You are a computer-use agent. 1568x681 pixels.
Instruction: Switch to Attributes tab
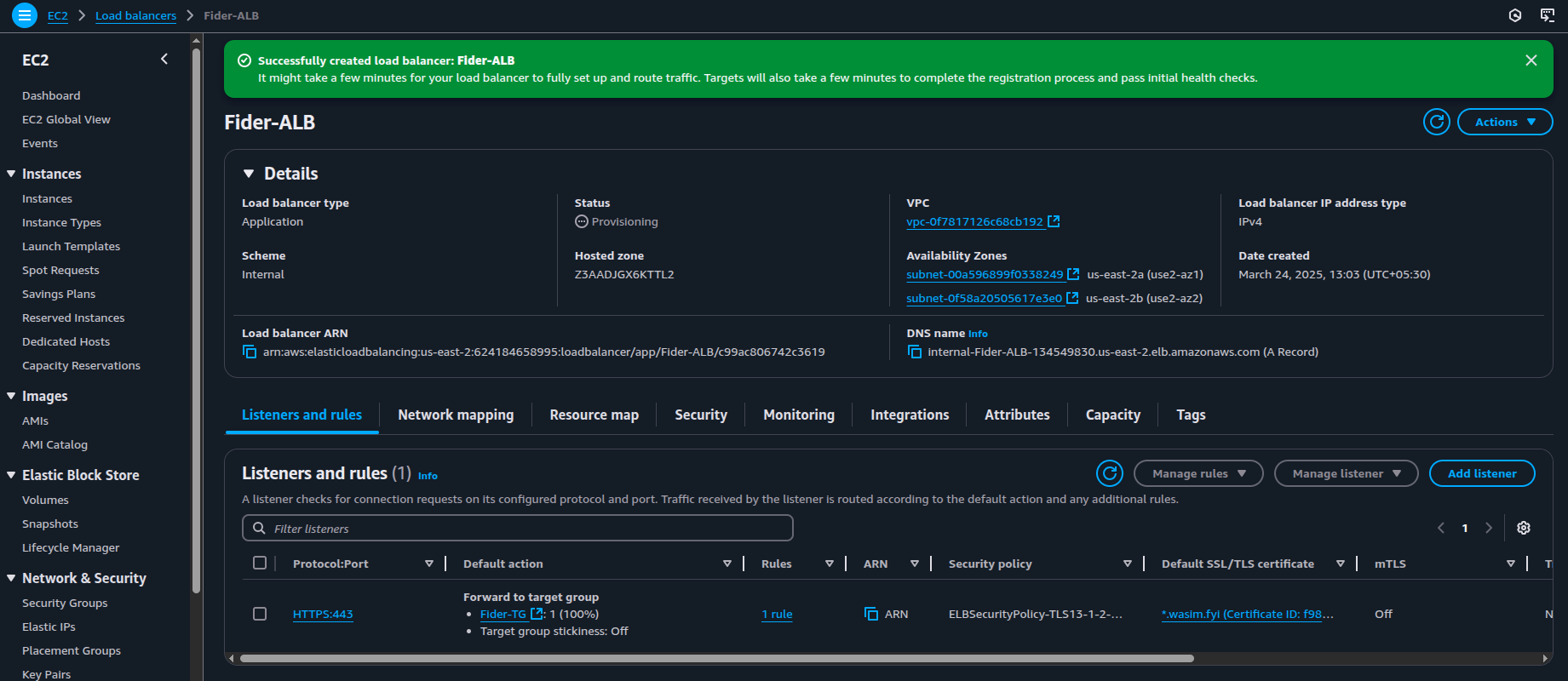coord(1017,415)
